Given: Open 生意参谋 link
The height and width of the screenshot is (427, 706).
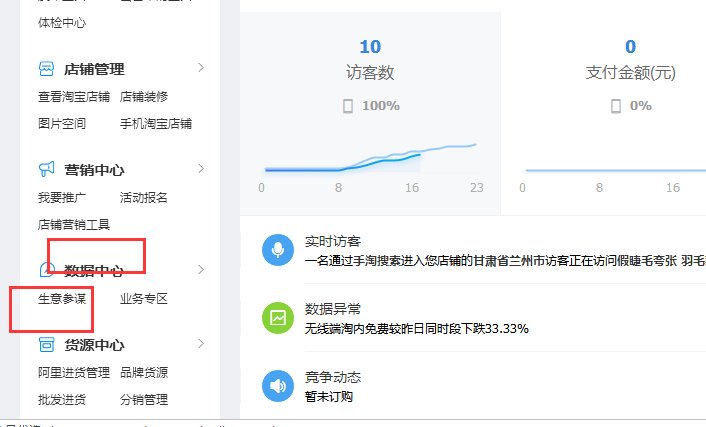Looking at the screenshot, I should click(62, 299).
